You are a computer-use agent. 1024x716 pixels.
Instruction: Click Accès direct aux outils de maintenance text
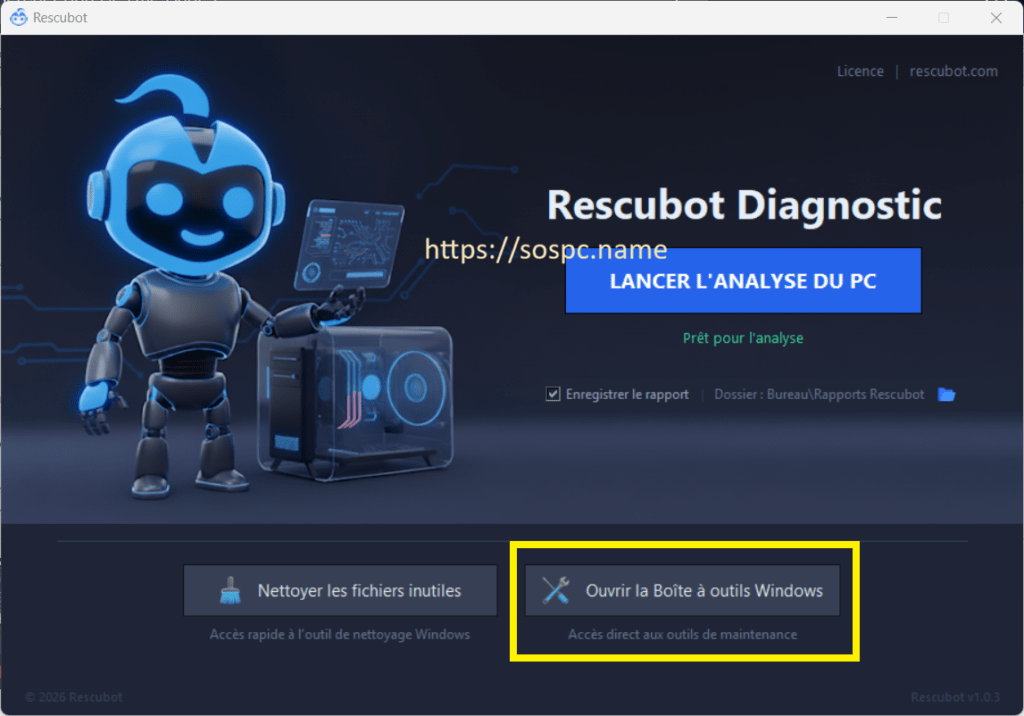[x=682, y=634]
